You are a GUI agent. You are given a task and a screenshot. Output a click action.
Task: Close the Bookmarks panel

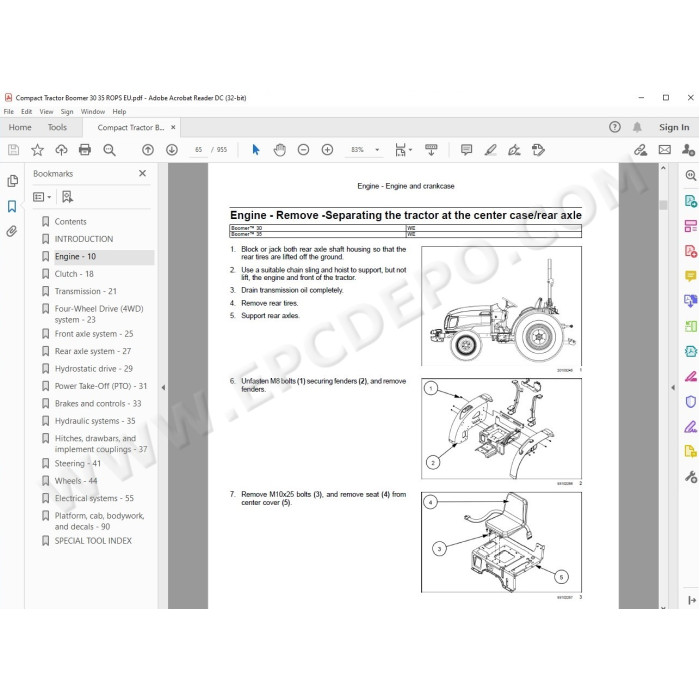(x=142, y=173)
